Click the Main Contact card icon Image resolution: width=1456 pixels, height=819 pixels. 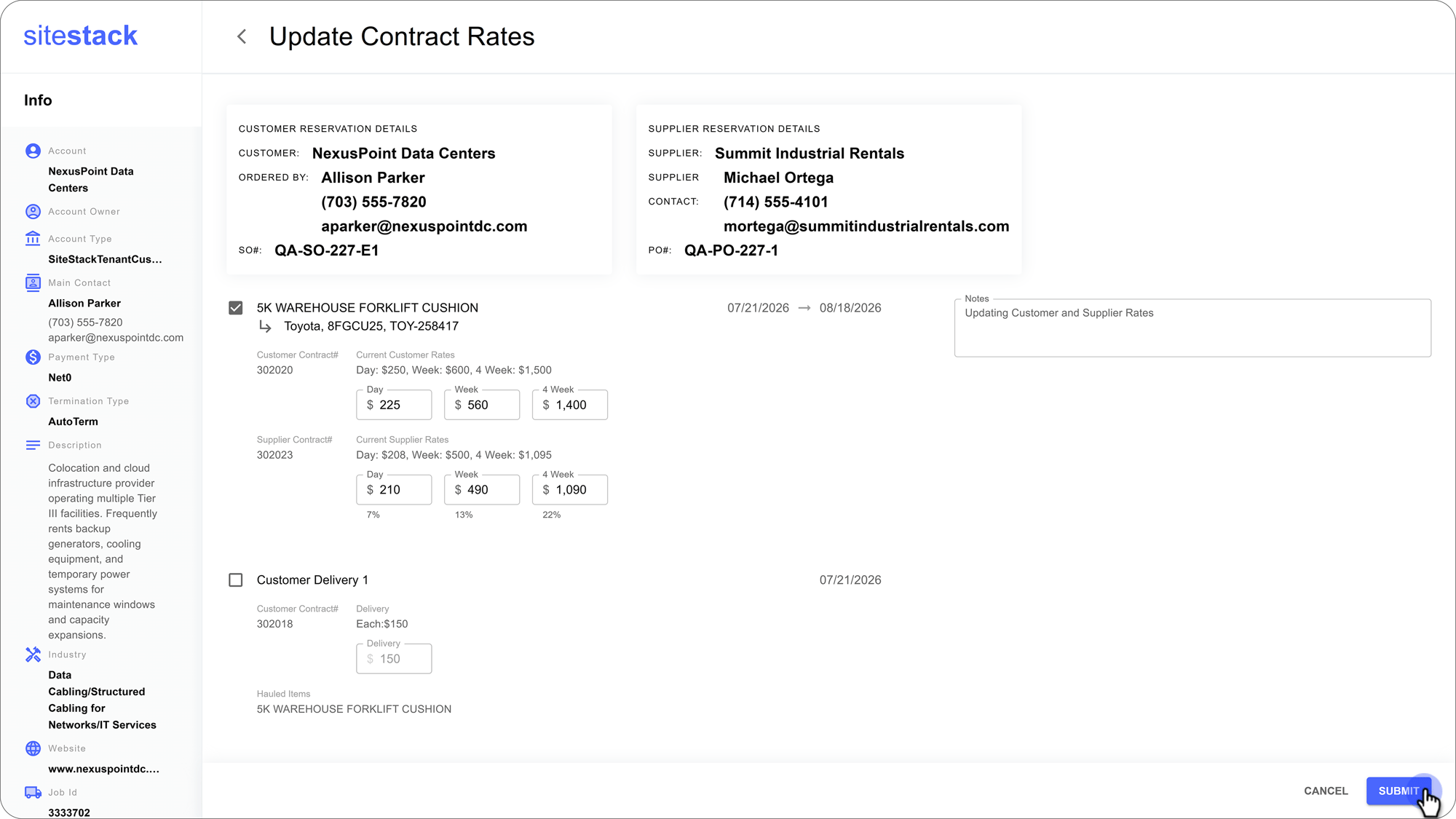click(33, 282)
